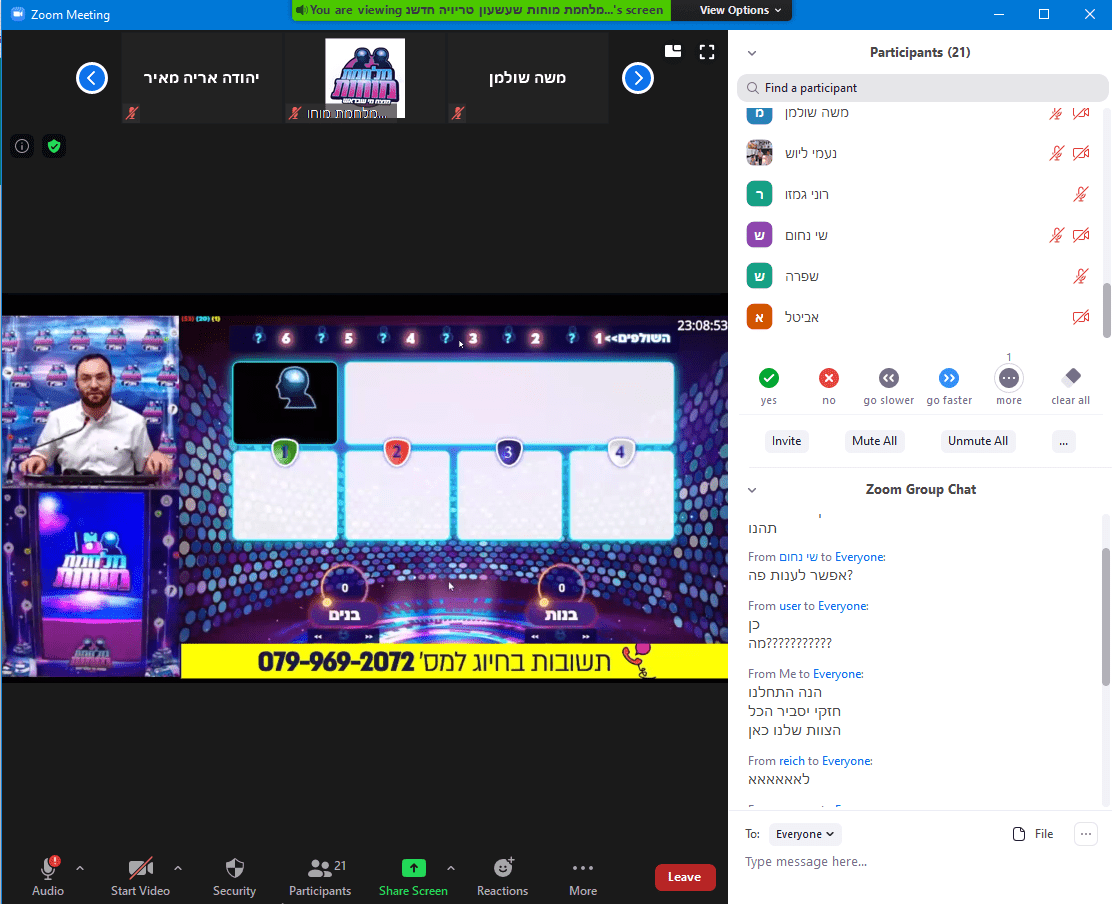Screen dimensions: 1112x904
Task: Open audio options arrow next to Audio
Action: pyautogui.click(x=80, y=868)
